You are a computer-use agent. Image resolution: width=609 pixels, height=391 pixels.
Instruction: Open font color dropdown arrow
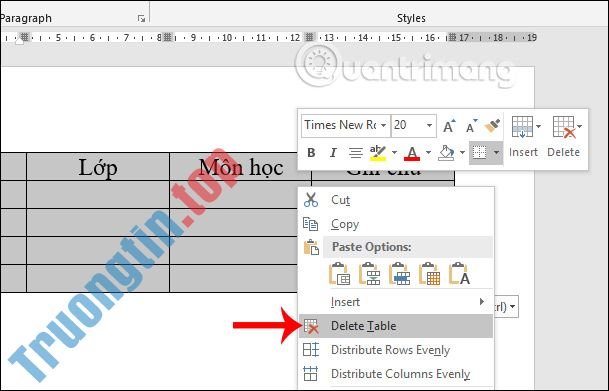(x=428, y=153)
